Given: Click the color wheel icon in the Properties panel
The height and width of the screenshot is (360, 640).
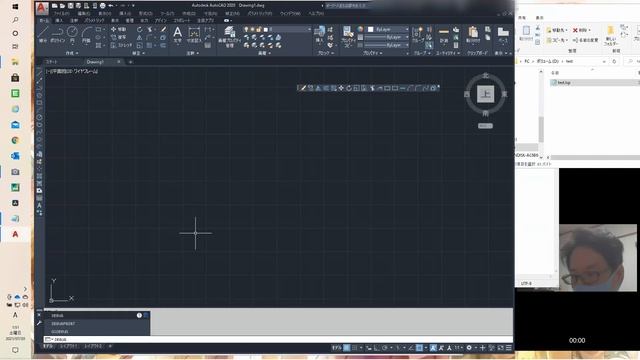Looking at the screenshot, I should coord(360,29).
